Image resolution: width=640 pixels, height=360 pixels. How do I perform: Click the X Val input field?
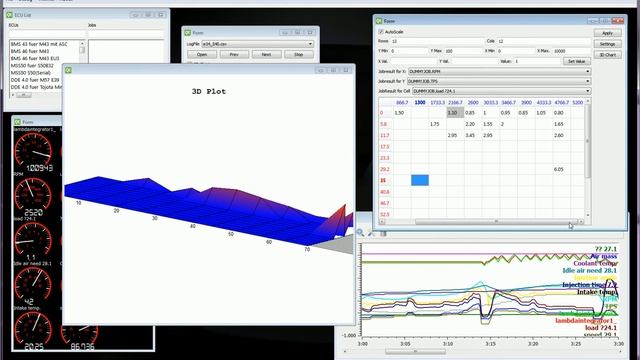(413, 61)
